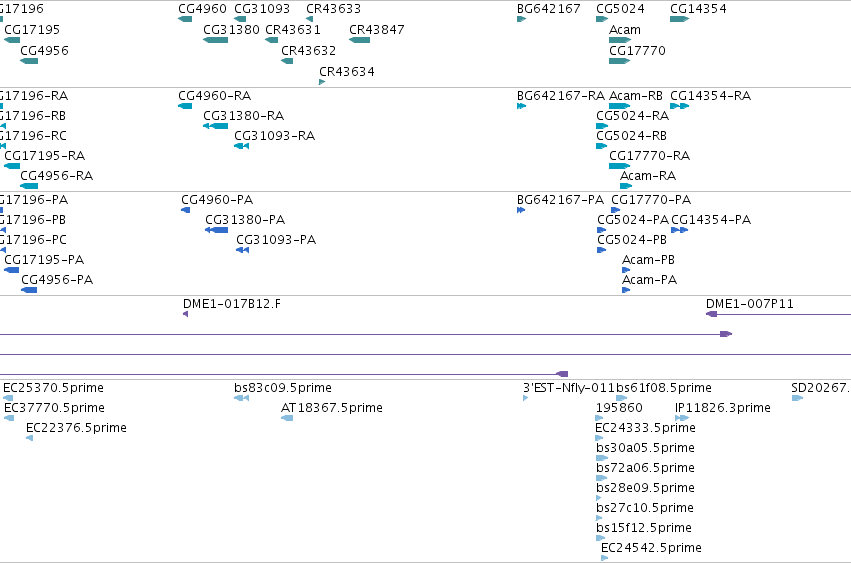Click the CG17195-PA protein label
The height and width of the screenshot is (563, 851).
pos(44,260)
